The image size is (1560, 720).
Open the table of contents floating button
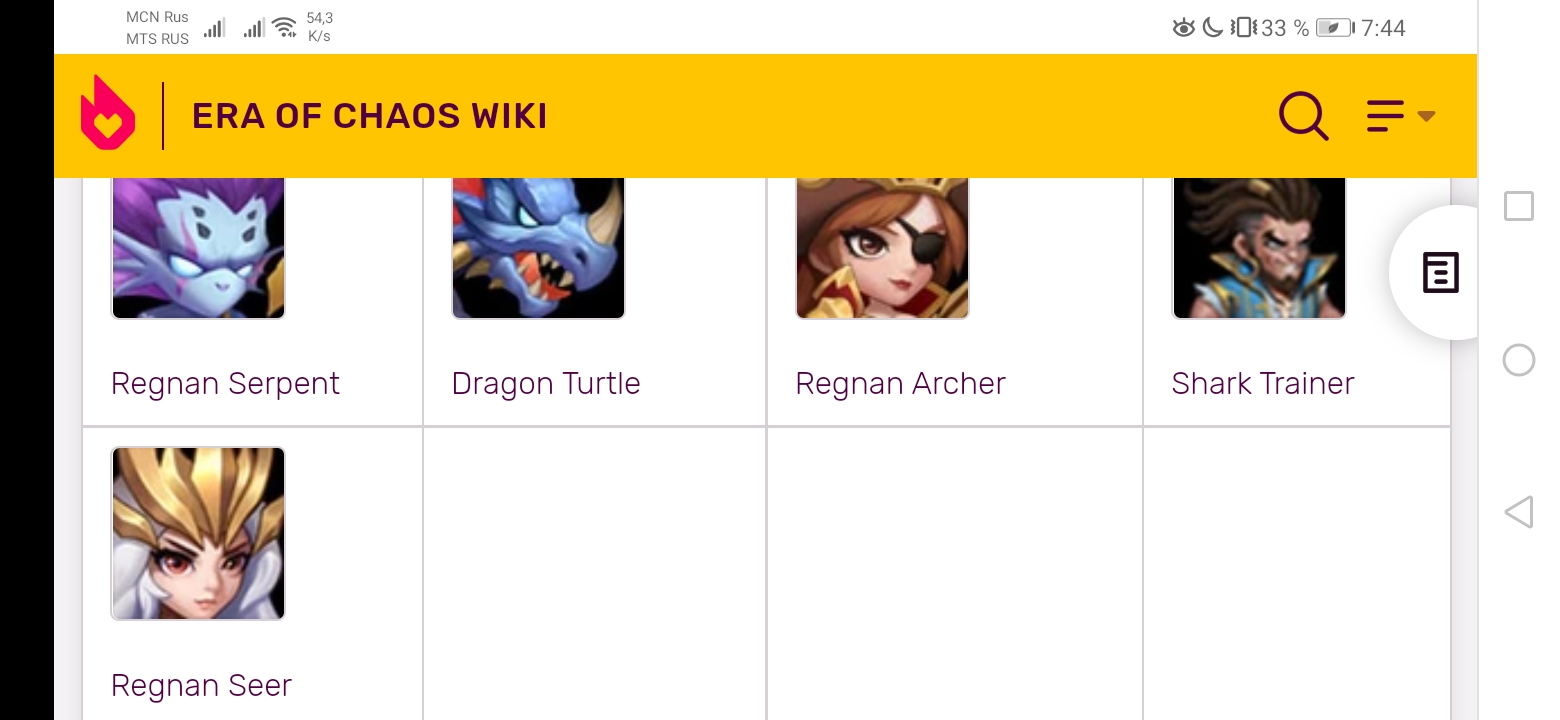[x=1440, y=272]
